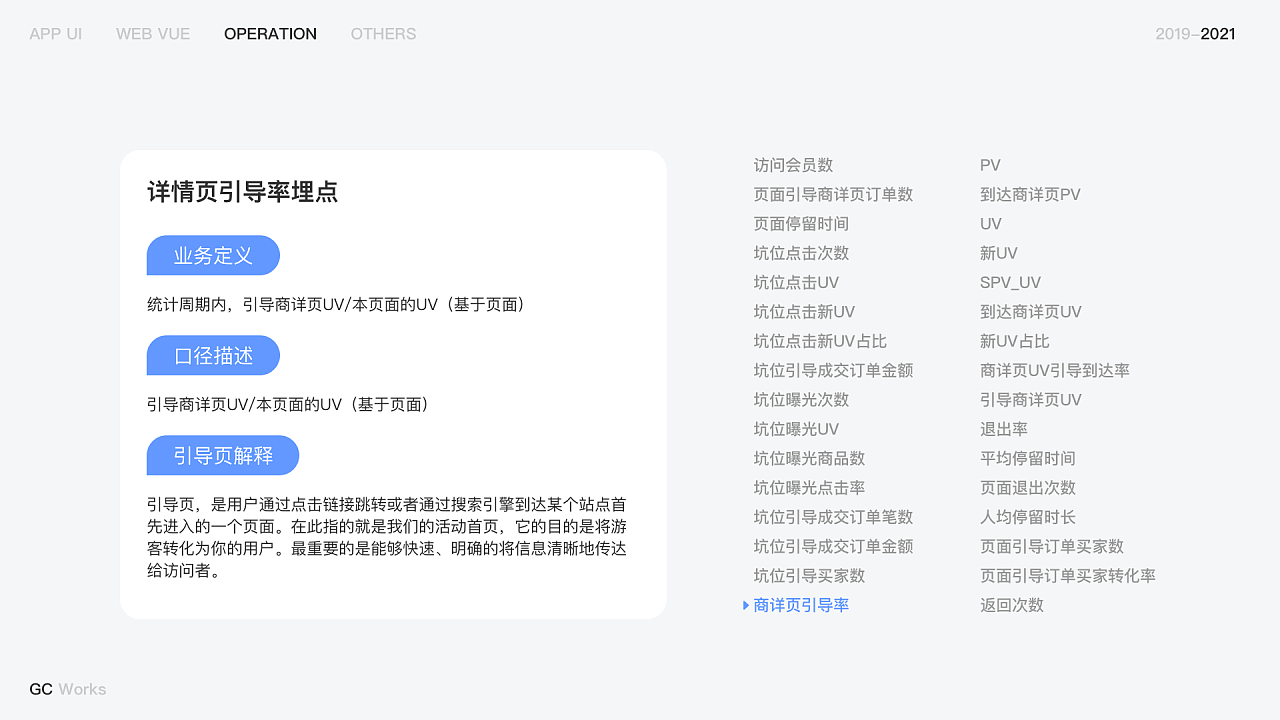1280x720 pixels.
Task: Select 平均停留时间 item
Action: point(1027,458)
